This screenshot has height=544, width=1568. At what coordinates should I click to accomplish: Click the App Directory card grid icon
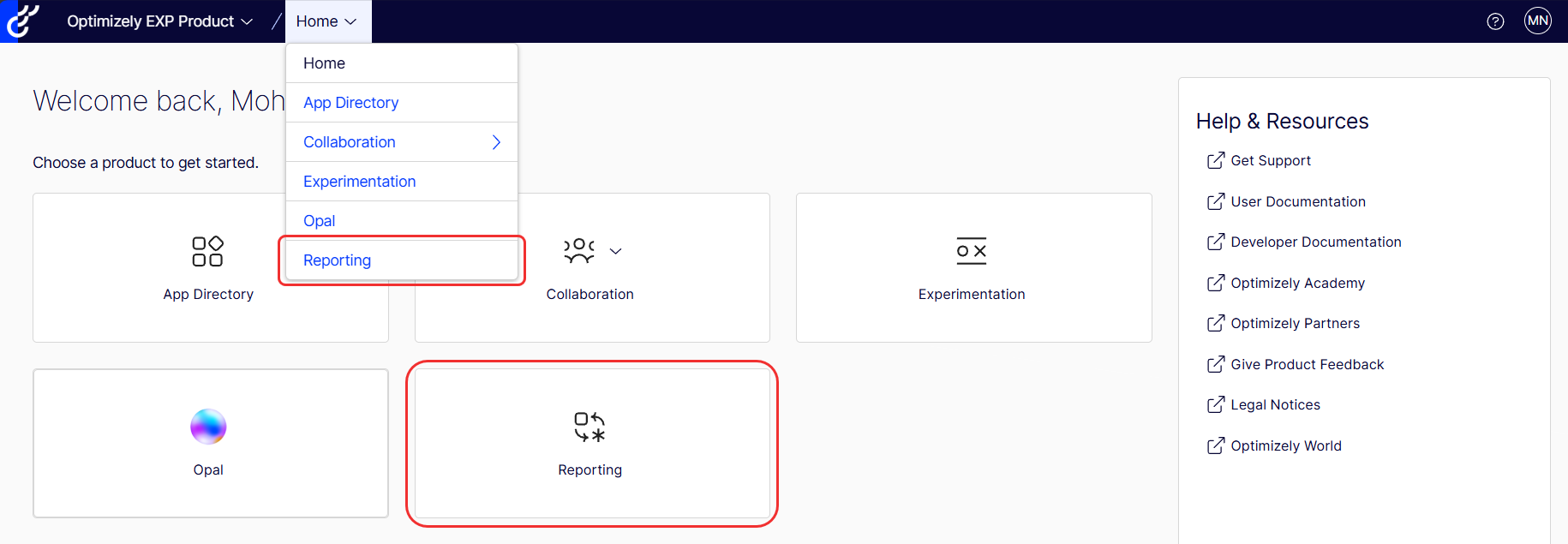click(208, 251)
